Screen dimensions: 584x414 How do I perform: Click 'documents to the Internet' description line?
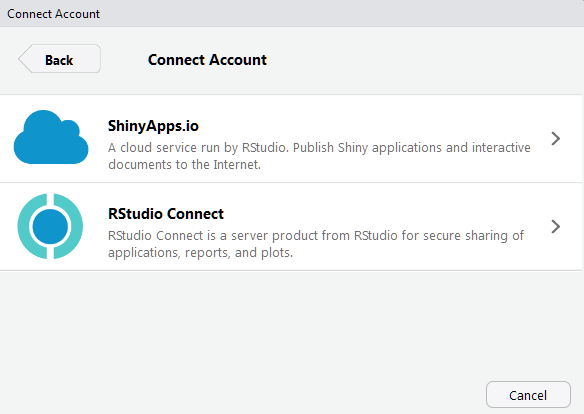[184, 165]
